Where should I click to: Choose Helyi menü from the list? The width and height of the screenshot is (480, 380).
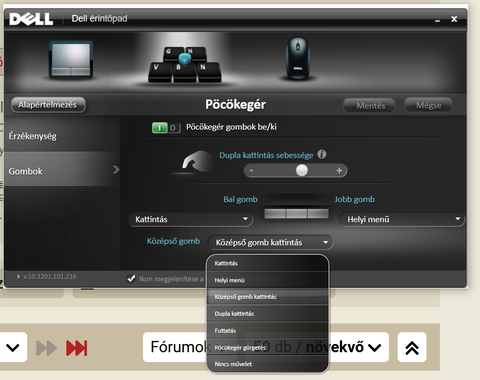click(x=268, y=280)
